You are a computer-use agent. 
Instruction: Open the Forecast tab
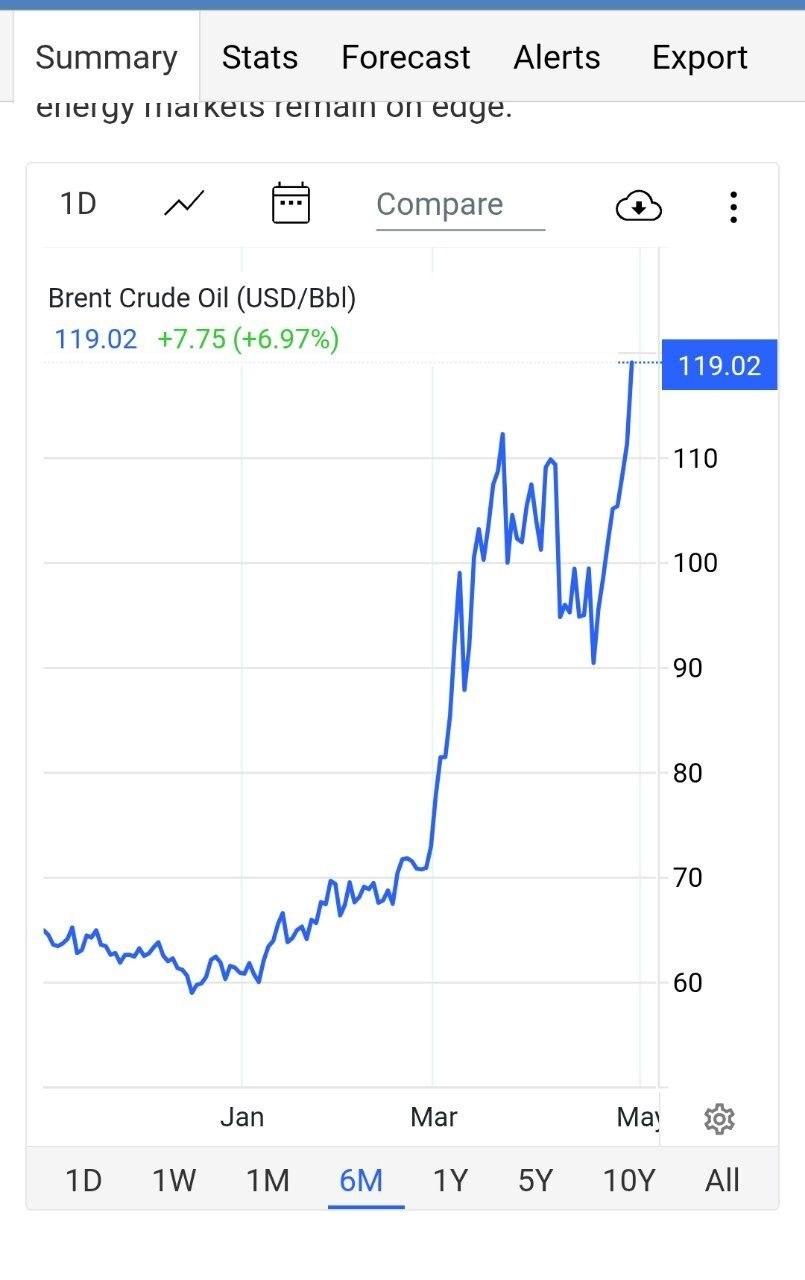[x=405, y=58]
